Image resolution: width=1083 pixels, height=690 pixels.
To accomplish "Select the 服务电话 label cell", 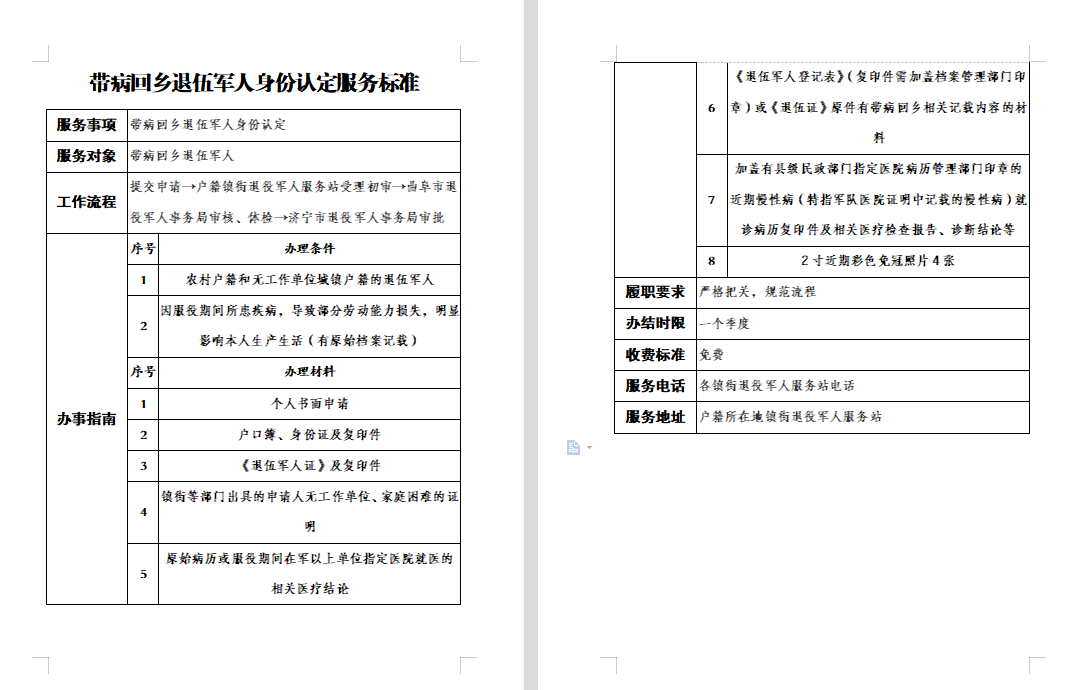I will pos(655,385).
